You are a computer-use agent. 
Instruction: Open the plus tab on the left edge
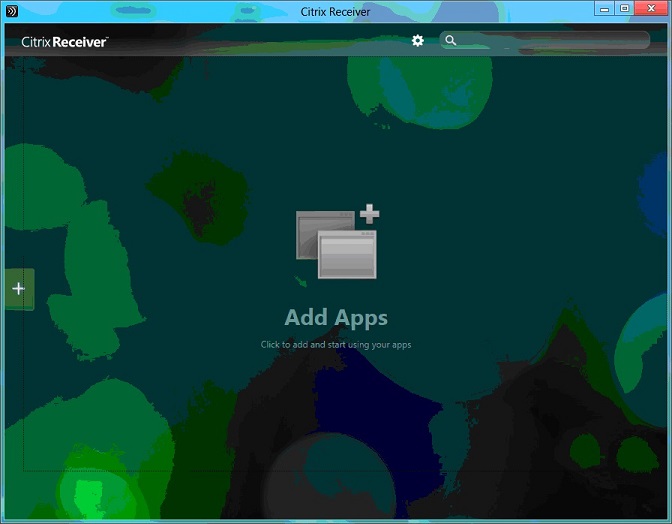coord(19,289)
